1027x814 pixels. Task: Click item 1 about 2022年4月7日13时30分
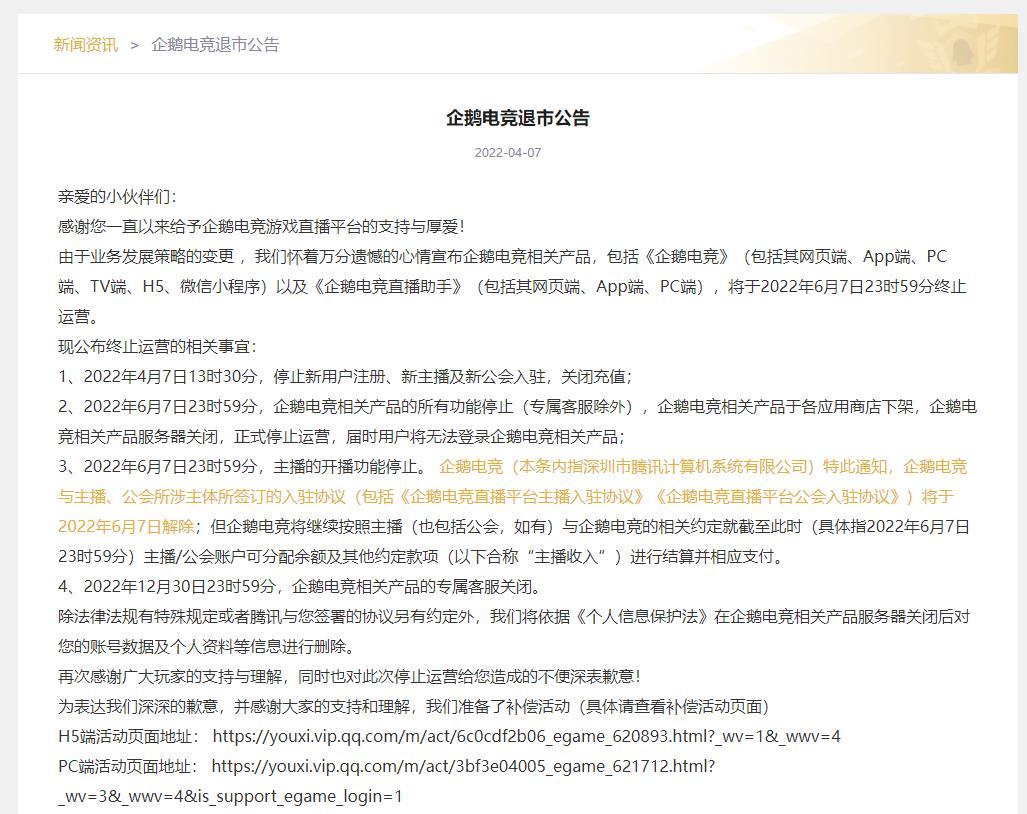345,377
